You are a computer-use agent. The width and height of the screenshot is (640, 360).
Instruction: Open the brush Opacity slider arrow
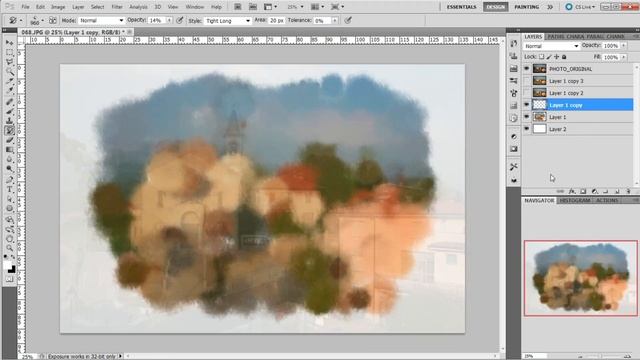(169, 20)
